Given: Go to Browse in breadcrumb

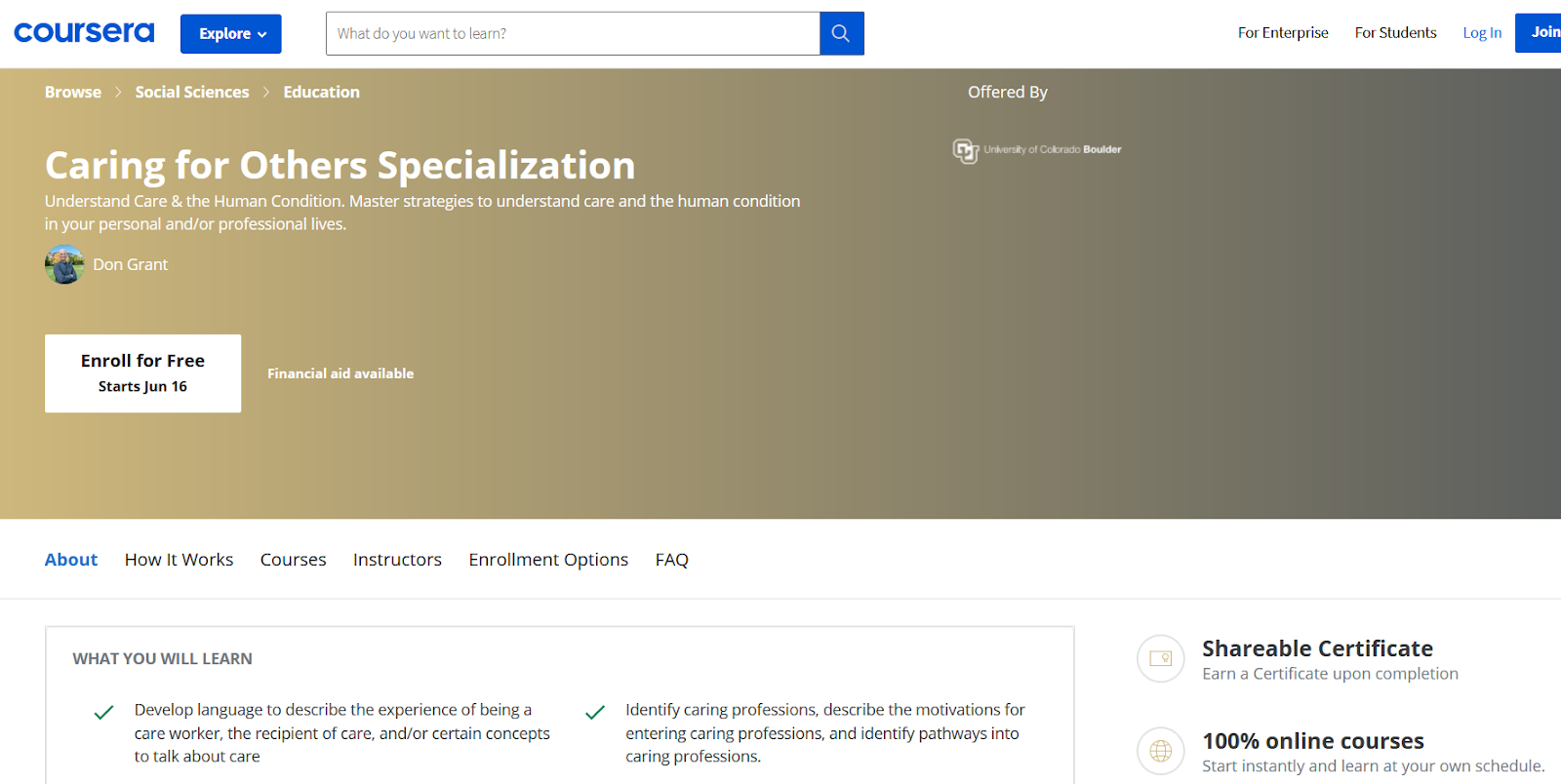Looking at the screenshot, I should pos(73,92).
